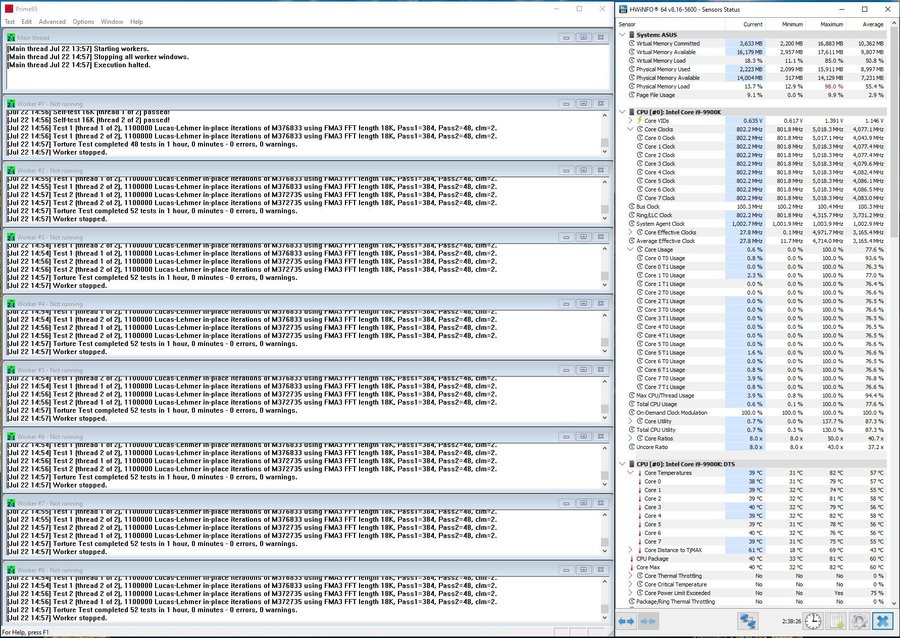
Task: Expand the Core Distance to TjMAX row
Action: click(x=630, y=550)
